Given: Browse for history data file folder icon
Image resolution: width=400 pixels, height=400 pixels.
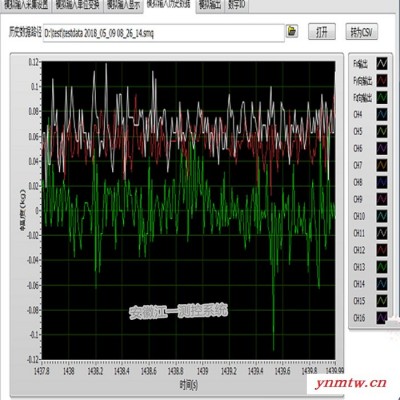Looking at the screenshot, I should [292, 31].
